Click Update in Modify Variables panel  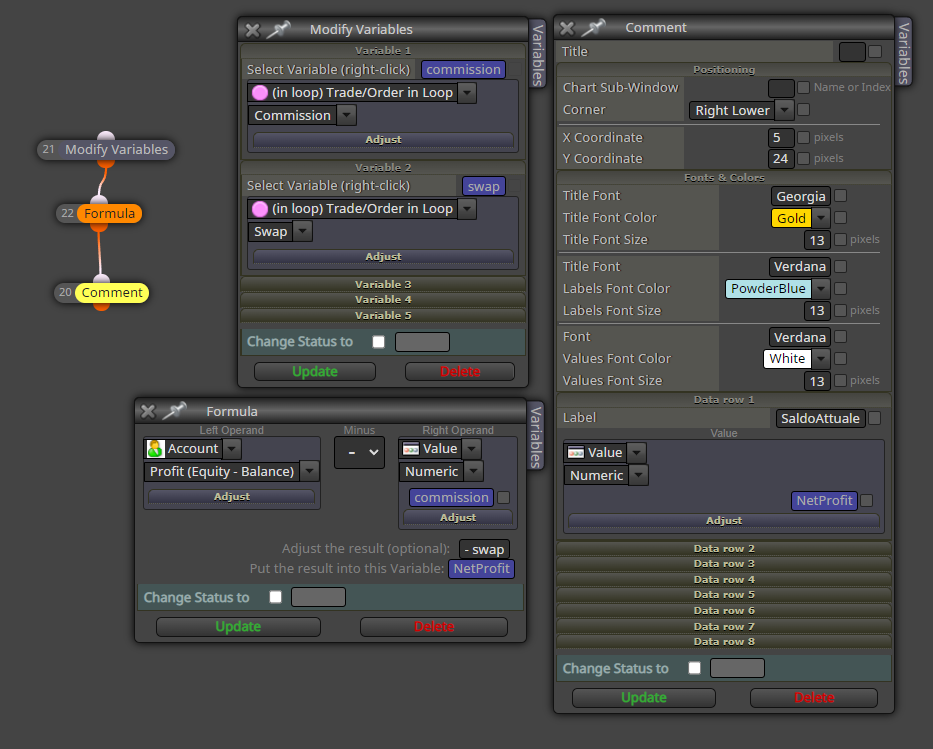coord(315,372)
